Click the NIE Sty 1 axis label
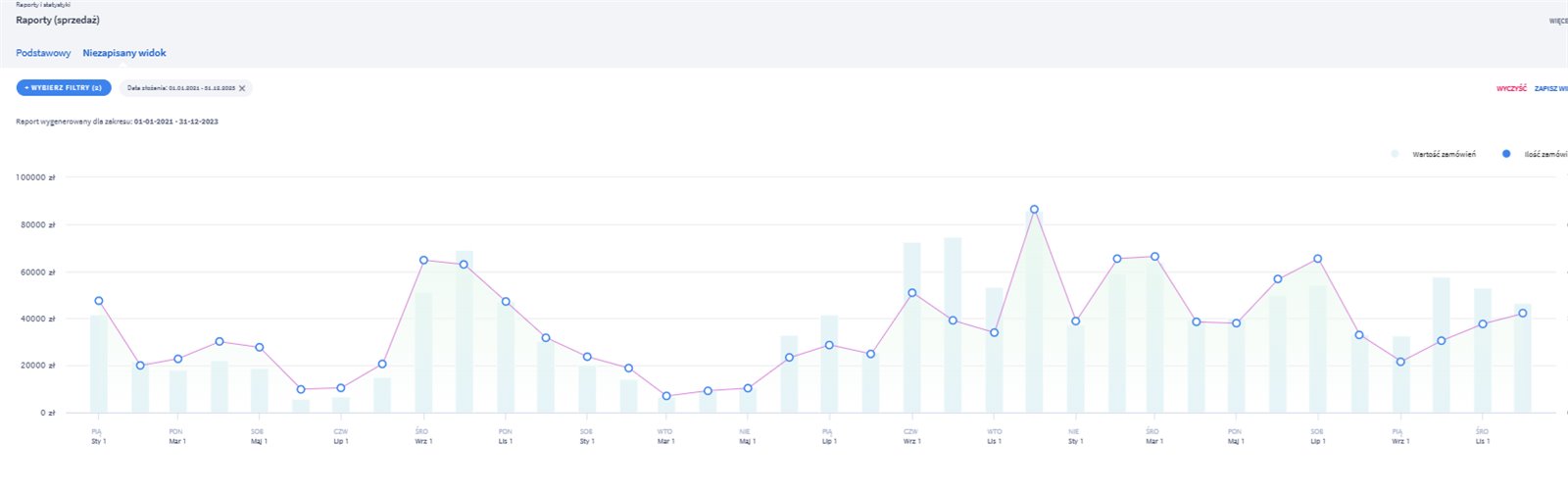The height and width of the screenshot is (493, 1568). coord(1075,436)
